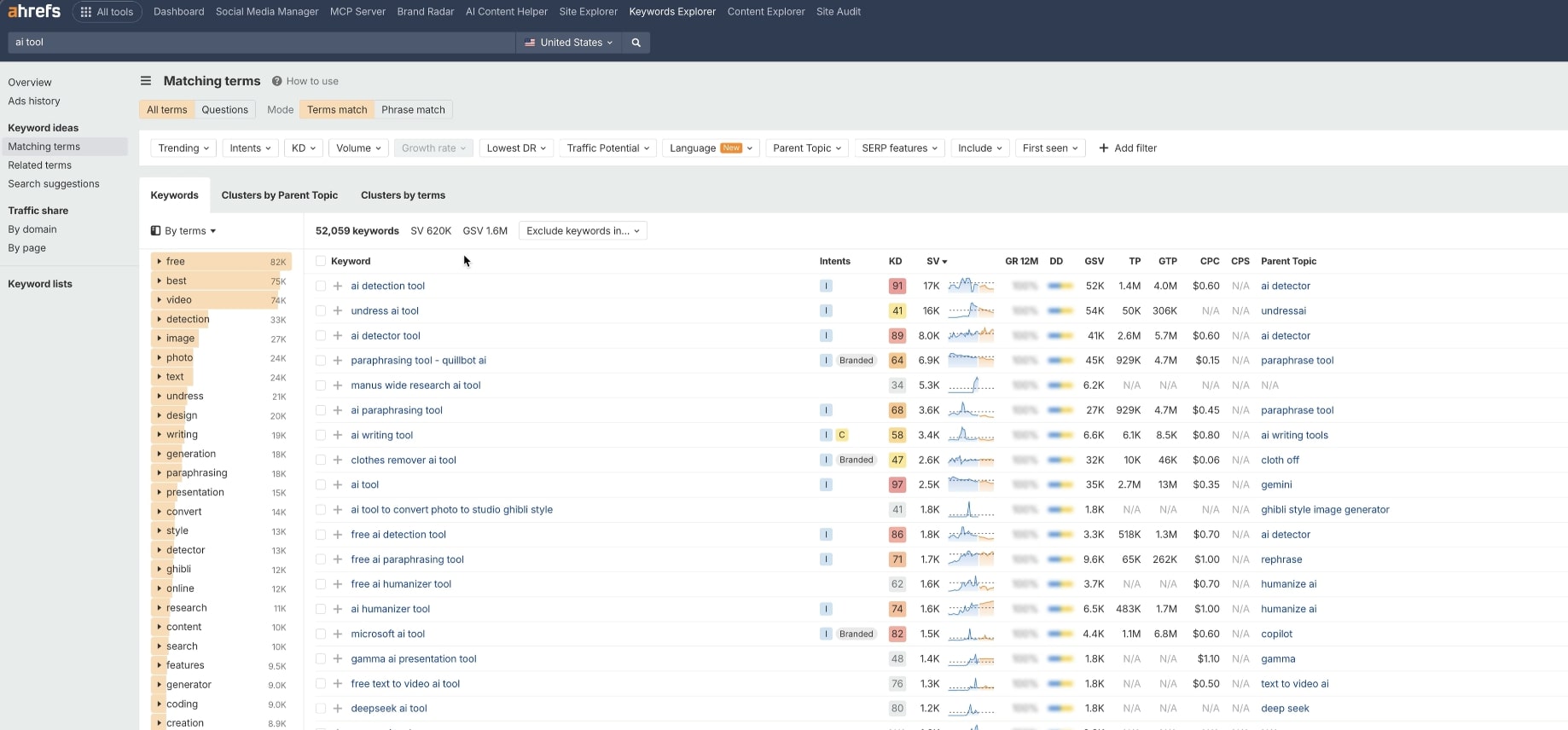The height and width of the screenshot is (730, 1568).
Task: Toggle the select-all Keyword header checkbox
Action: coord(321,262)
